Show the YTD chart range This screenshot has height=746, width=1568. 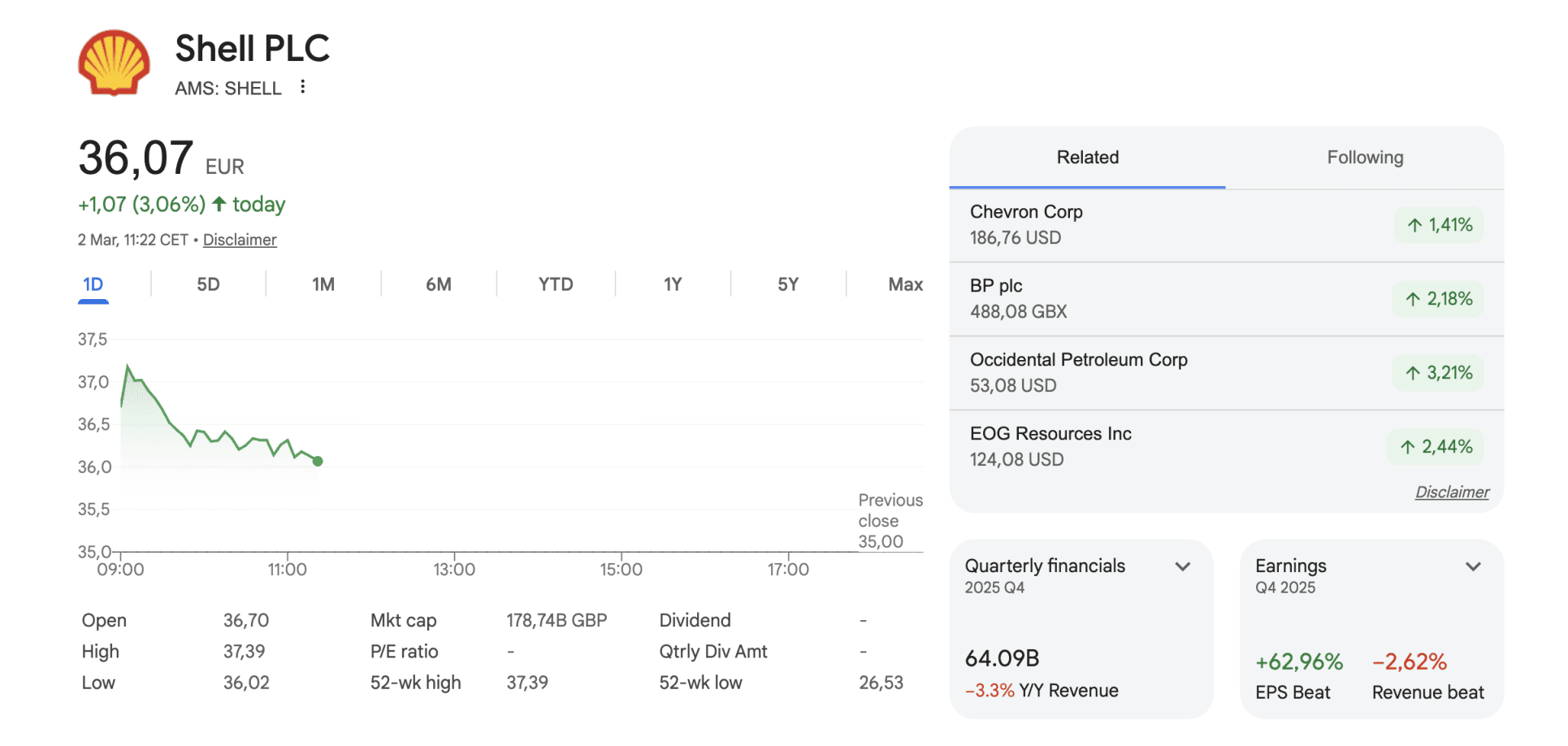point(556,284)
